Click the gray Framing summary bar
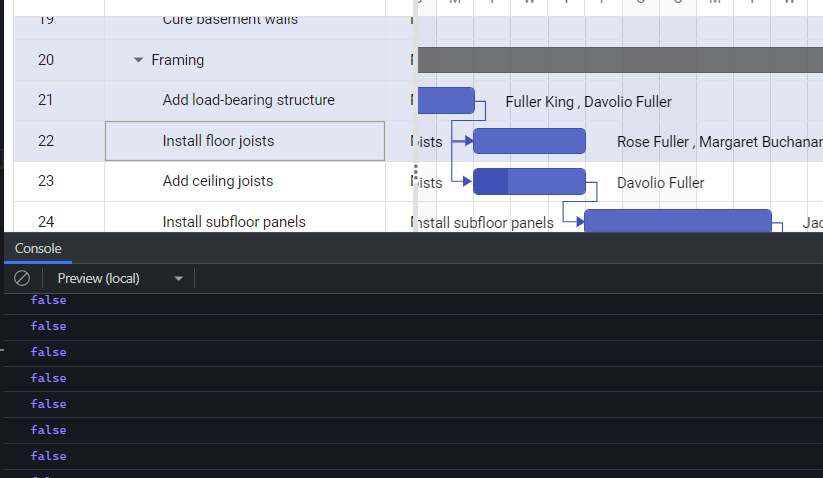823x478 pixels. pyautogui.click(x=620, y=60)
